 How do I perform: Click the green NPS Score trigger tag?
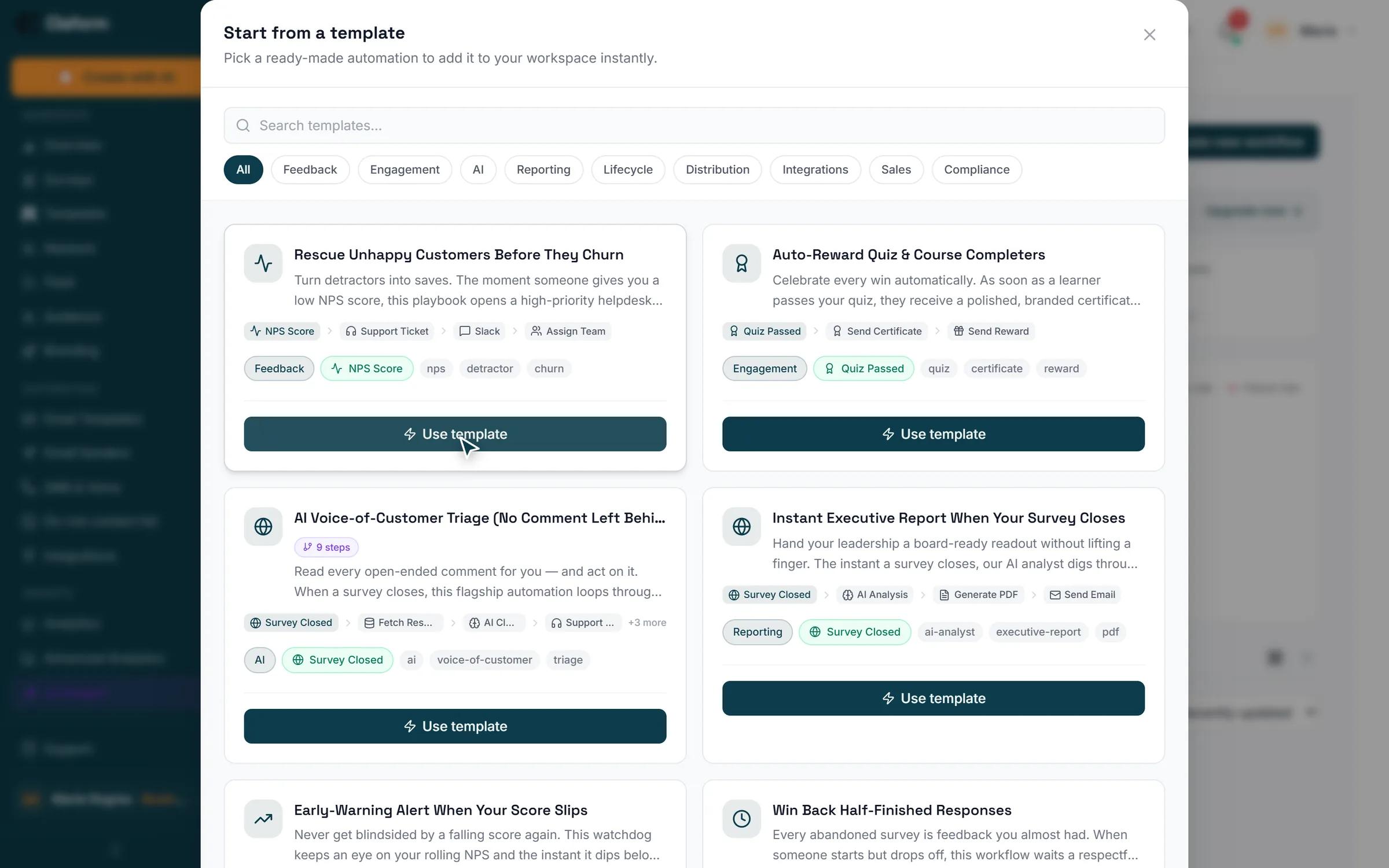(x=367, y=369)
